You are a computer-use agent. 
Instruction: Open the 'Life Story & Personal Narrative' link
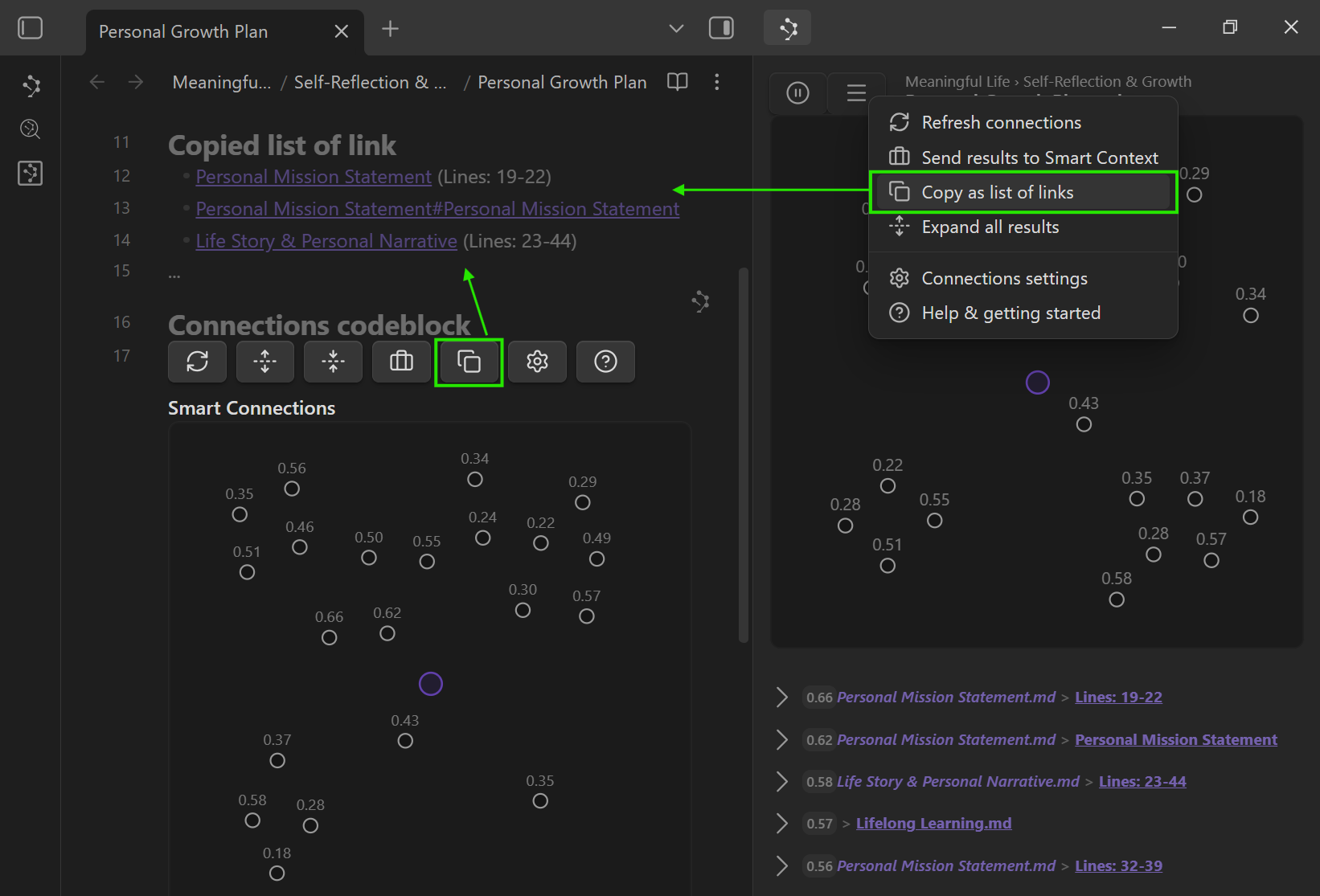pos(326,241)
